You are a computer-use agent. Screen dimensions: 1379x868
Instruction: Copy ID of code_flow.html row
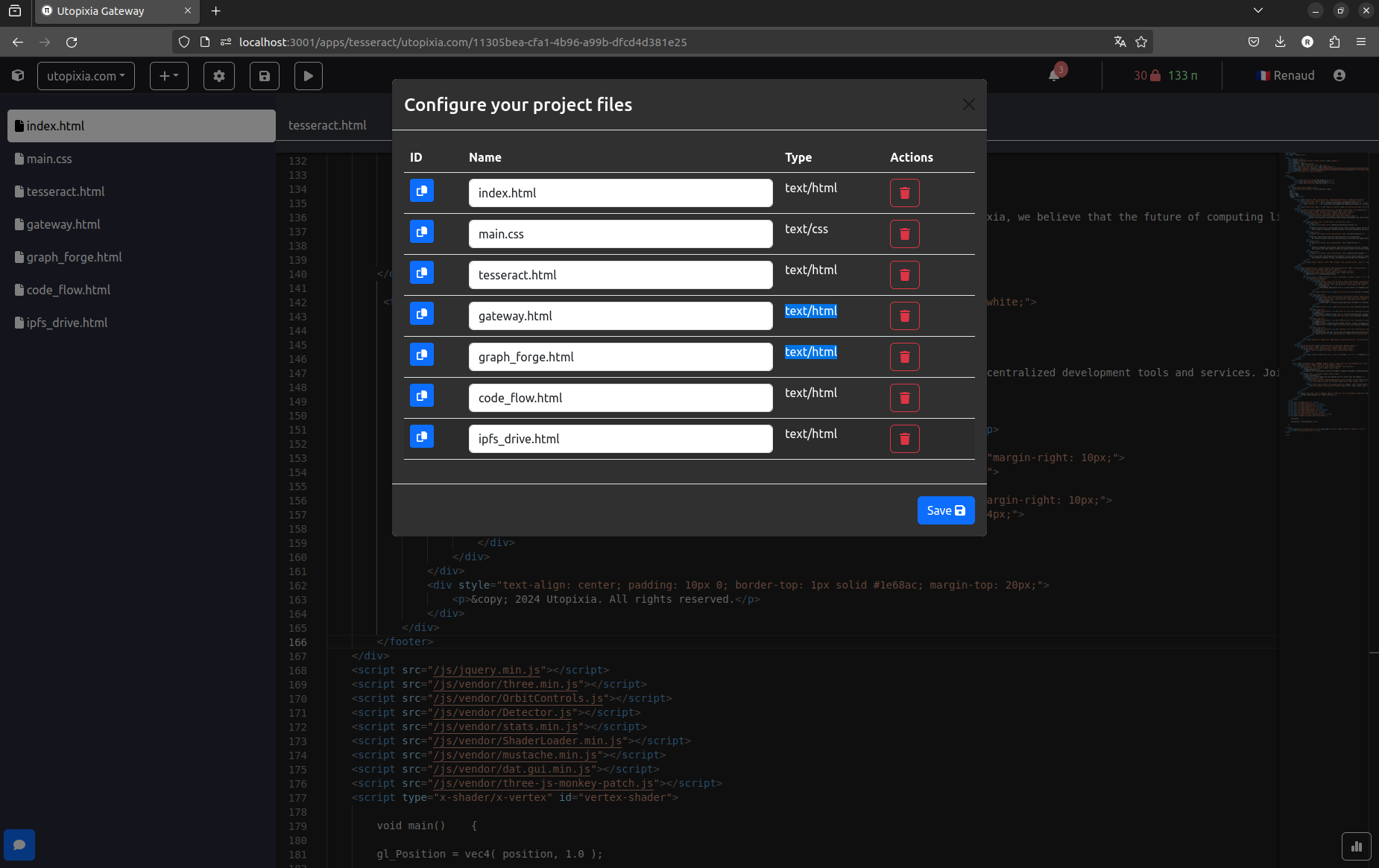(x=422, y=396)
